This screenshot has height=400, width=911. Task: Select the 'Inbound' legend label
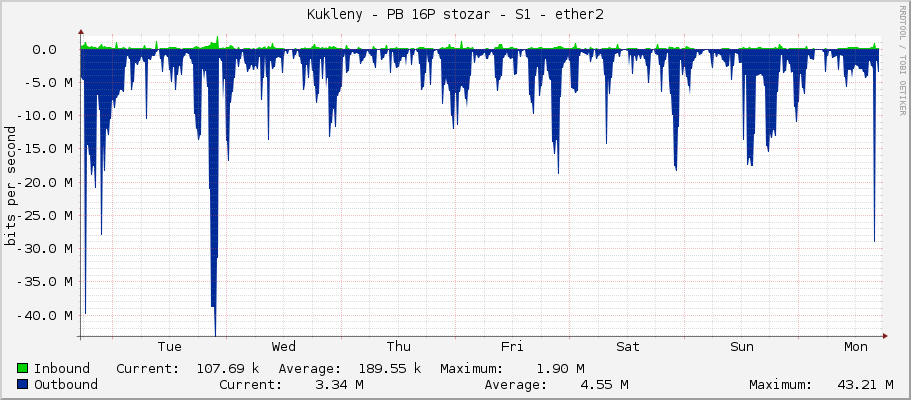tap(62, 369)
